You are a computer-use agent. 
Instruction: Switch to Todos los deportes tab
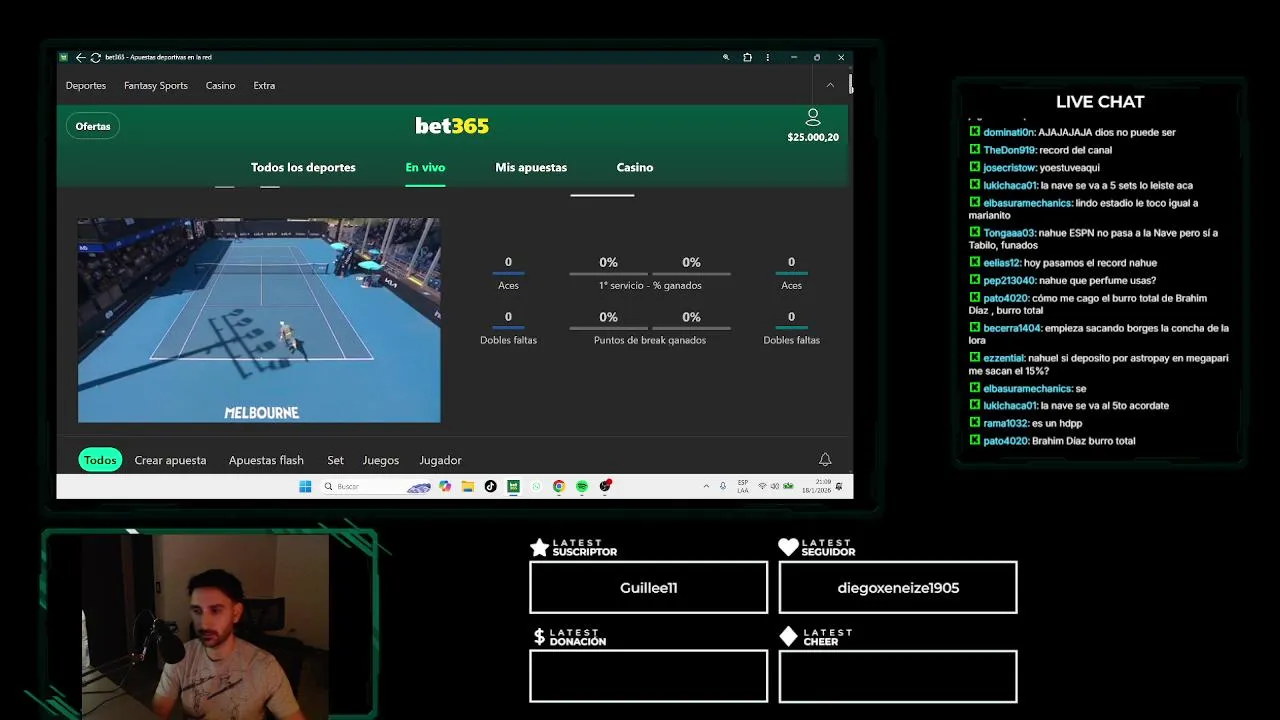click(303, 167)
